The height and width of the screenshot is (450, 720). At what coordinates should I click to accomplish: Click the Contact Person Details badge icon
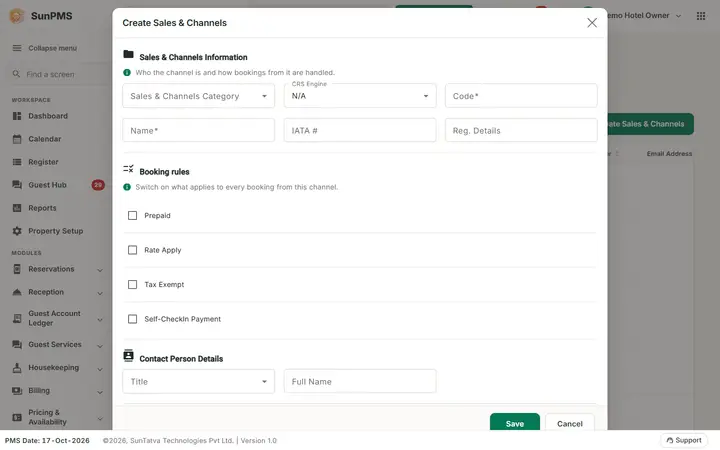click(129, 355)
